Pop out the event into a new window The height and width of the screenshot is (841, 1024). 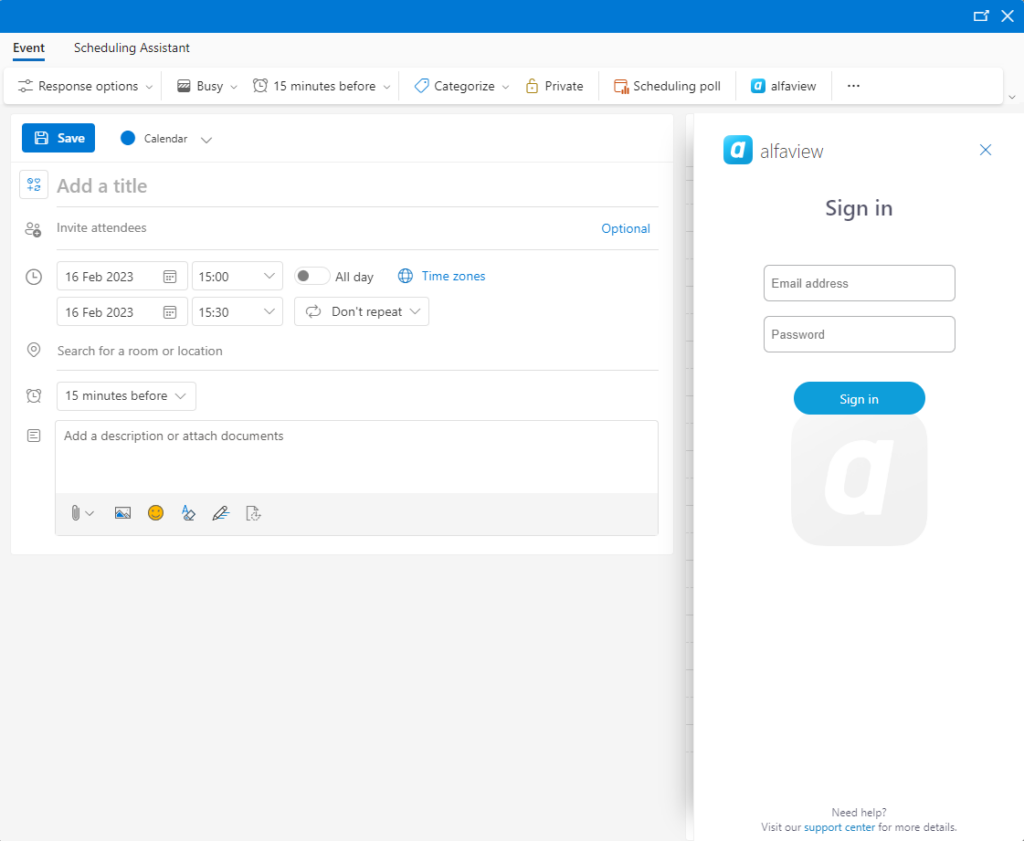click(x=982, y=15)
